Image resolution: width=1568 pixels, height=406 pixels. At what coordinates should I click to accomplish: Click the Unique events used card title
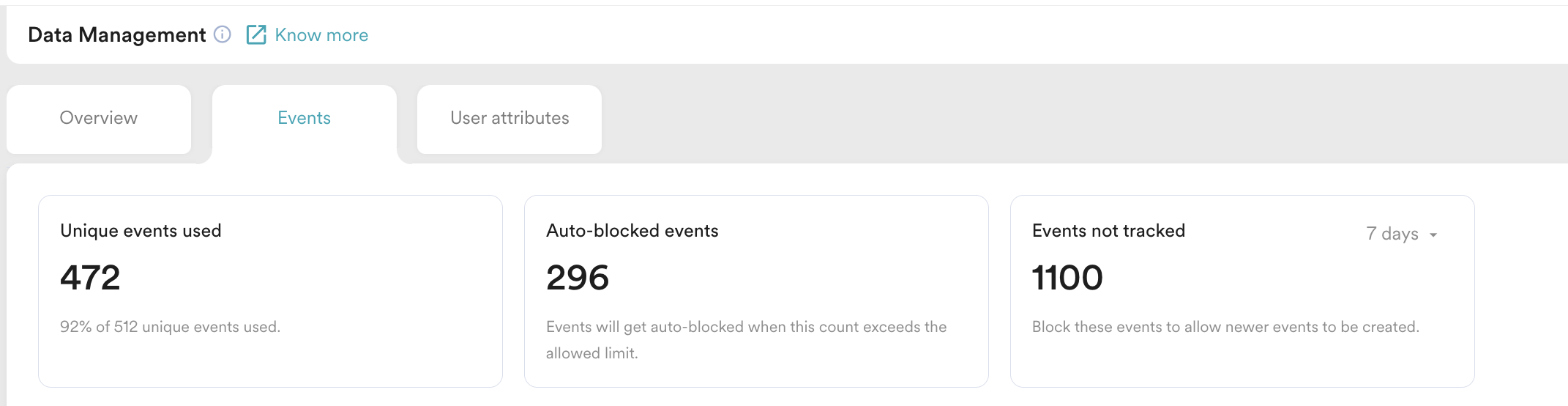coord(141,231)
